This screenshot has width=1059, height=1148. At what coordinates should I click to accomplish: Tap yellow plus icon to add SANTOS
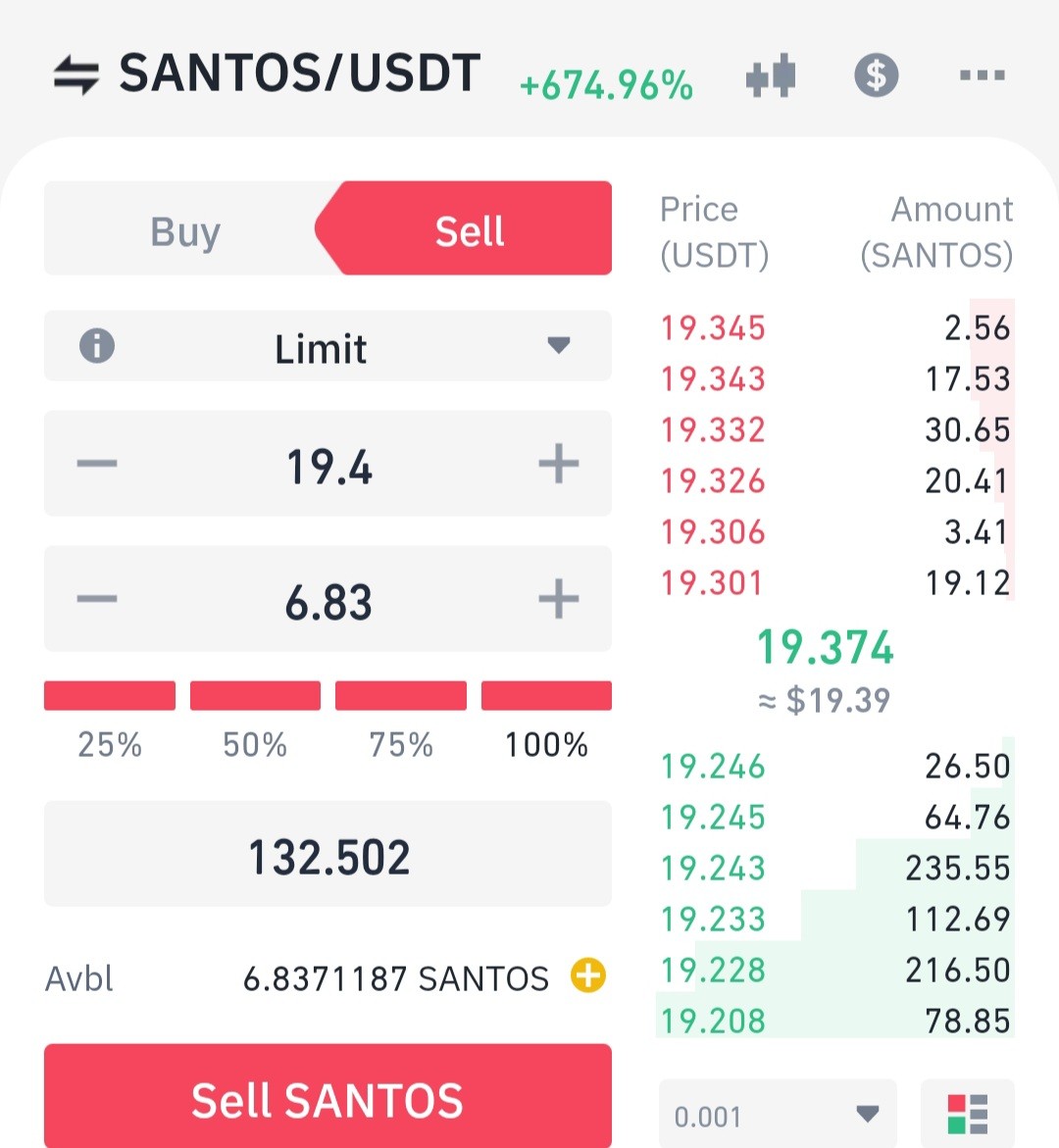[588, 975]
